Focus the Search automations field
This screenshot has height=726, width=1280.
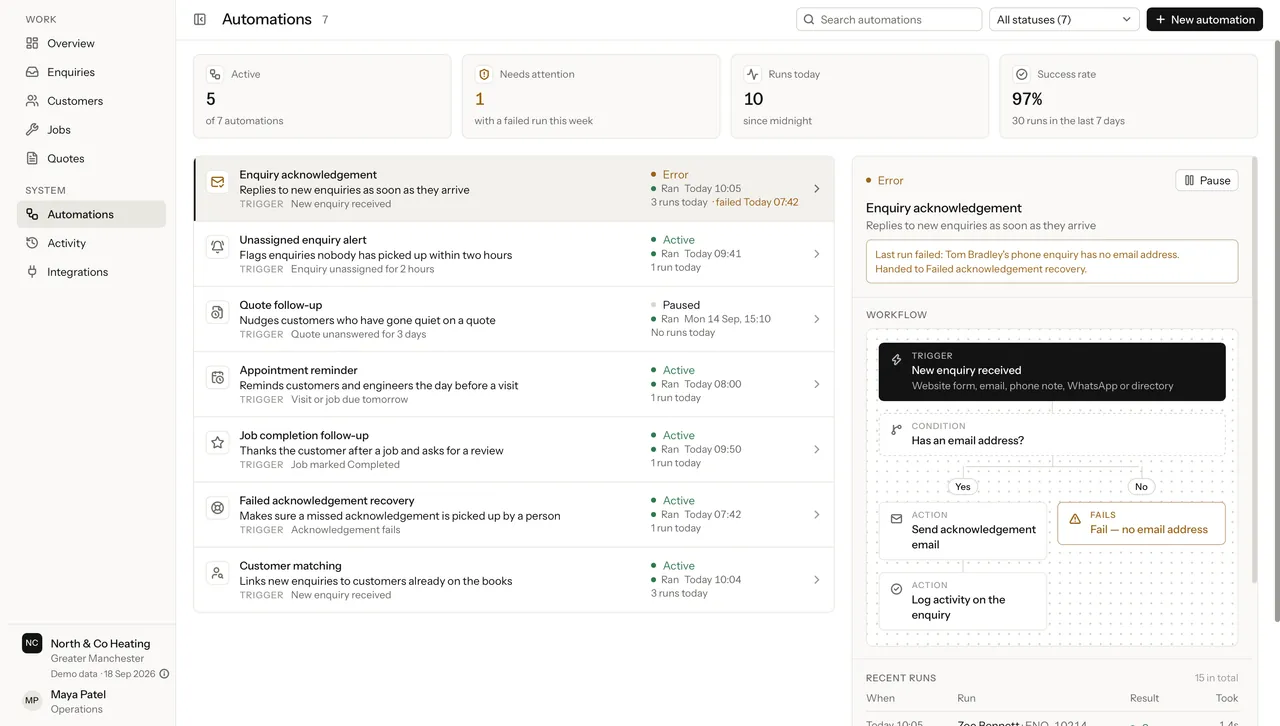pyautogui.click(x=889, y=19)
